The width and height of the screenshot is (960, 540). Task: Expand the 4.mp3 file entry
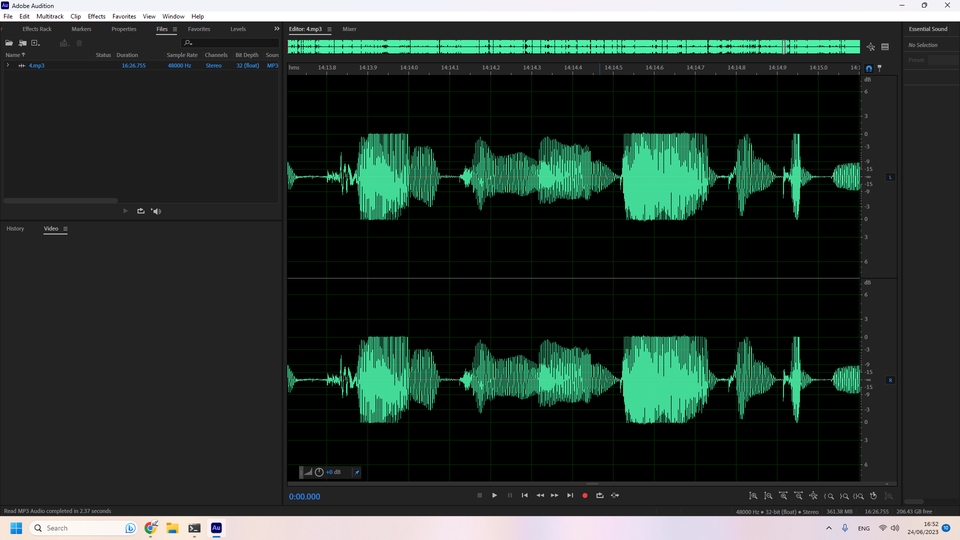[x=8, y=65]
